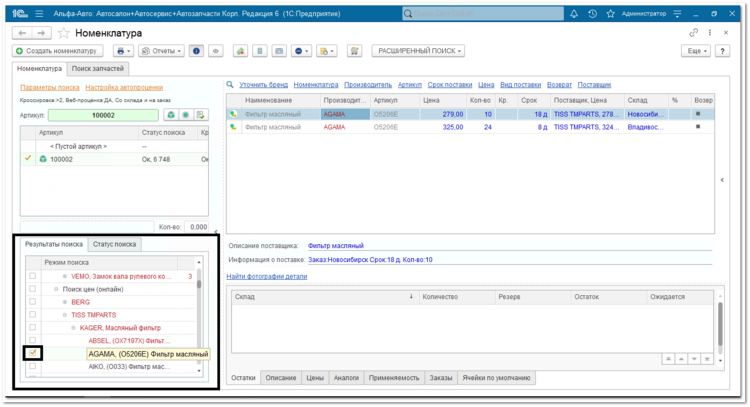Click the eye preview icon in toolbar
The image size is (750, 407).
(216, 51)
